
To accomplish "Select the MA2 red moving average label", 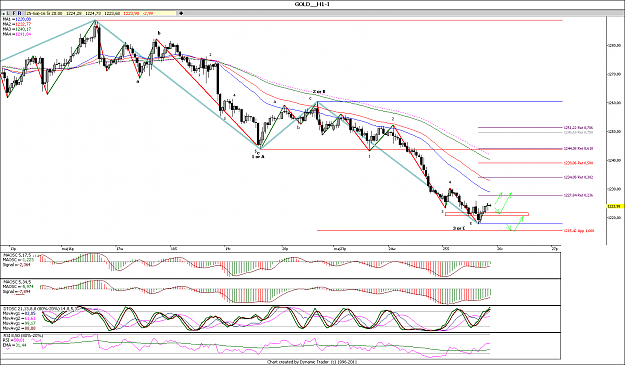I will (x=17, y=24).
